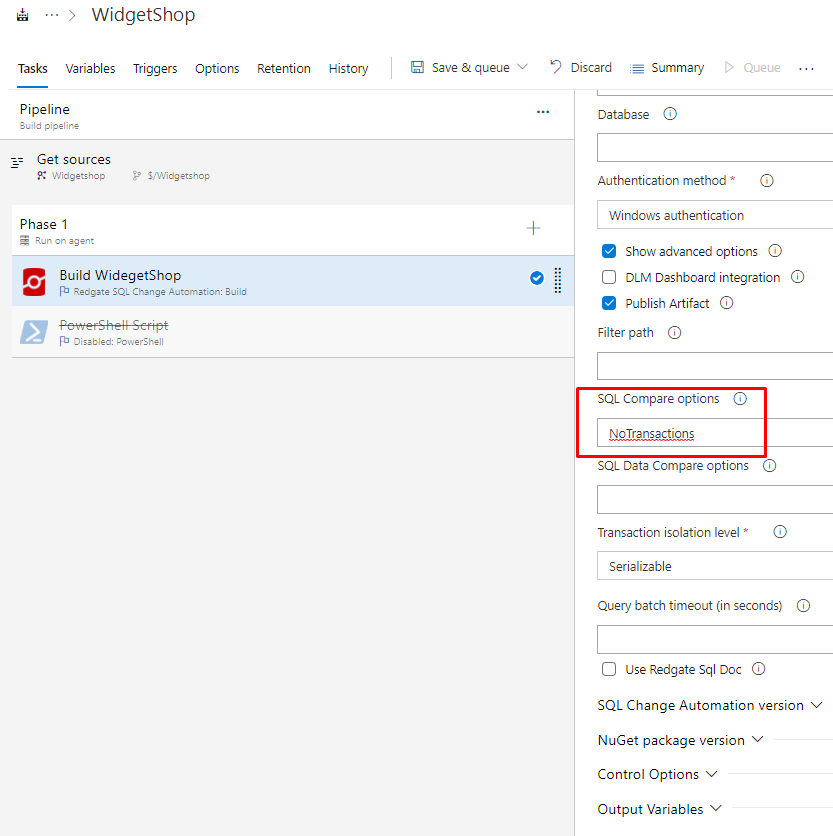Click the Get sources list icon

[x=17, y=162]
